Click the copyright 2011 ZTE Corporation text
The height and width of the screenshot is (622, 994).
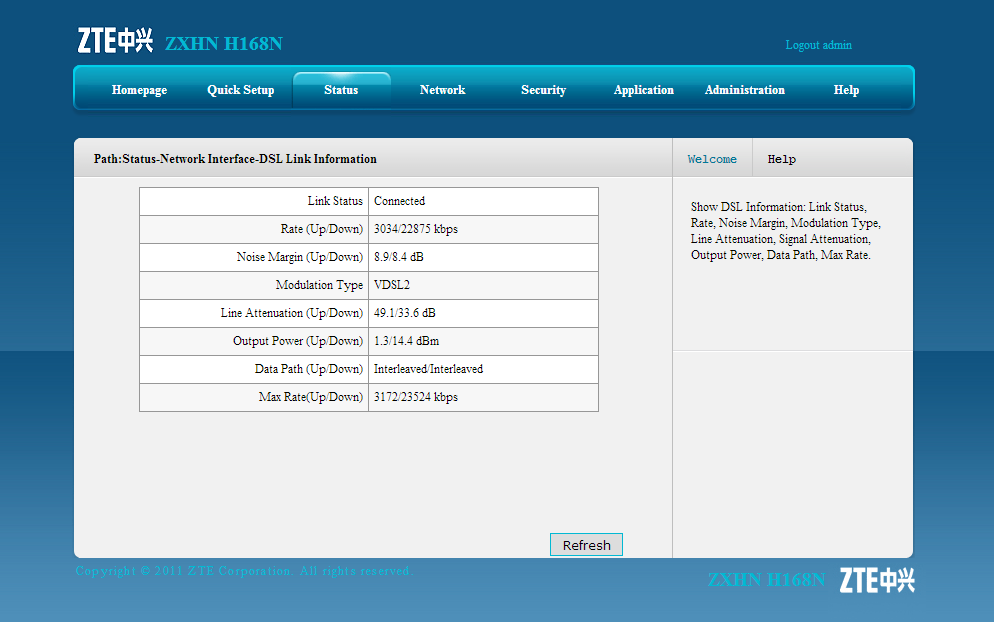click(x=244, y=571)
